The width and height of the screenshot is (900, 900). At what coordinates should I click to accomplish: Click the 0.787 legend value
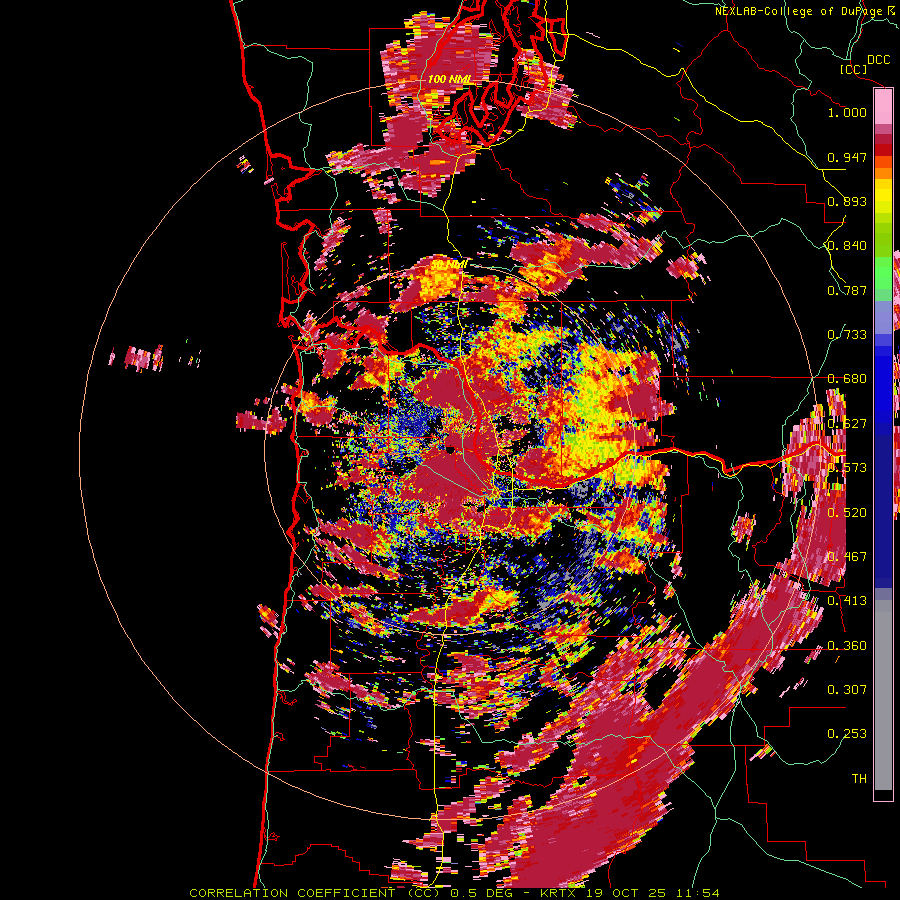pos(847,290)
